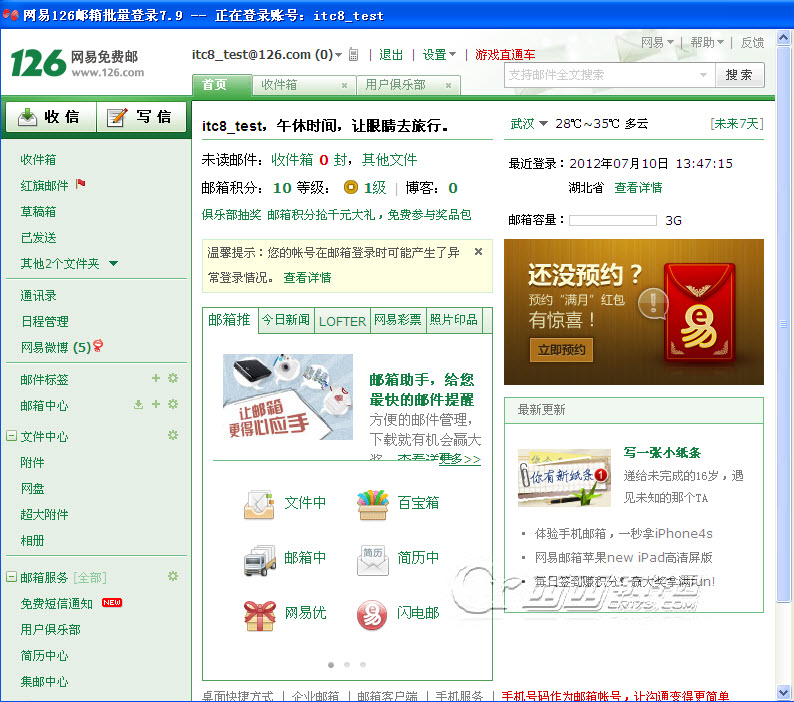Select the second carousel dot
794x702 pixels.
pyautogui.click(x=347, y=665)
